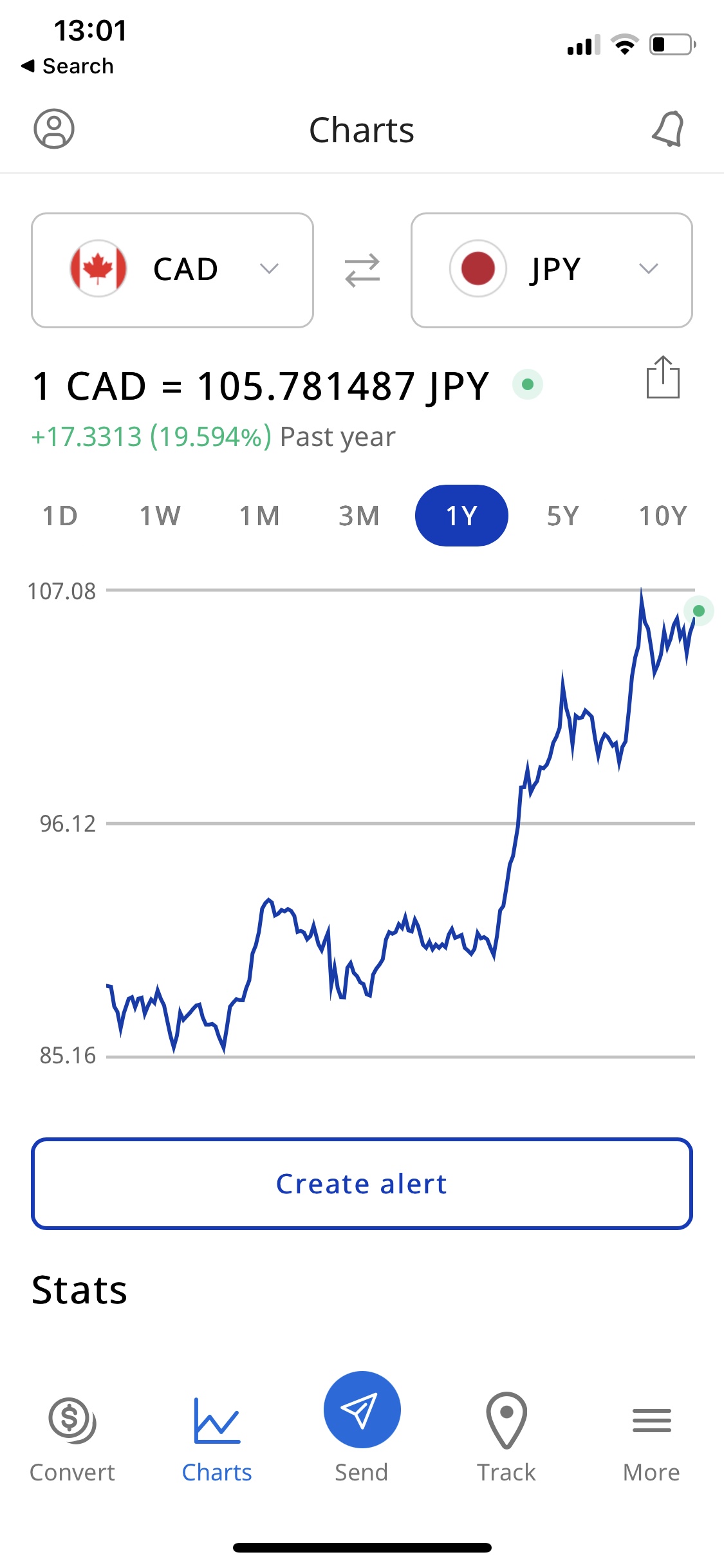724x1568 pixels.
Task: Tap the green marker on chart line
Action: [699, 610]
